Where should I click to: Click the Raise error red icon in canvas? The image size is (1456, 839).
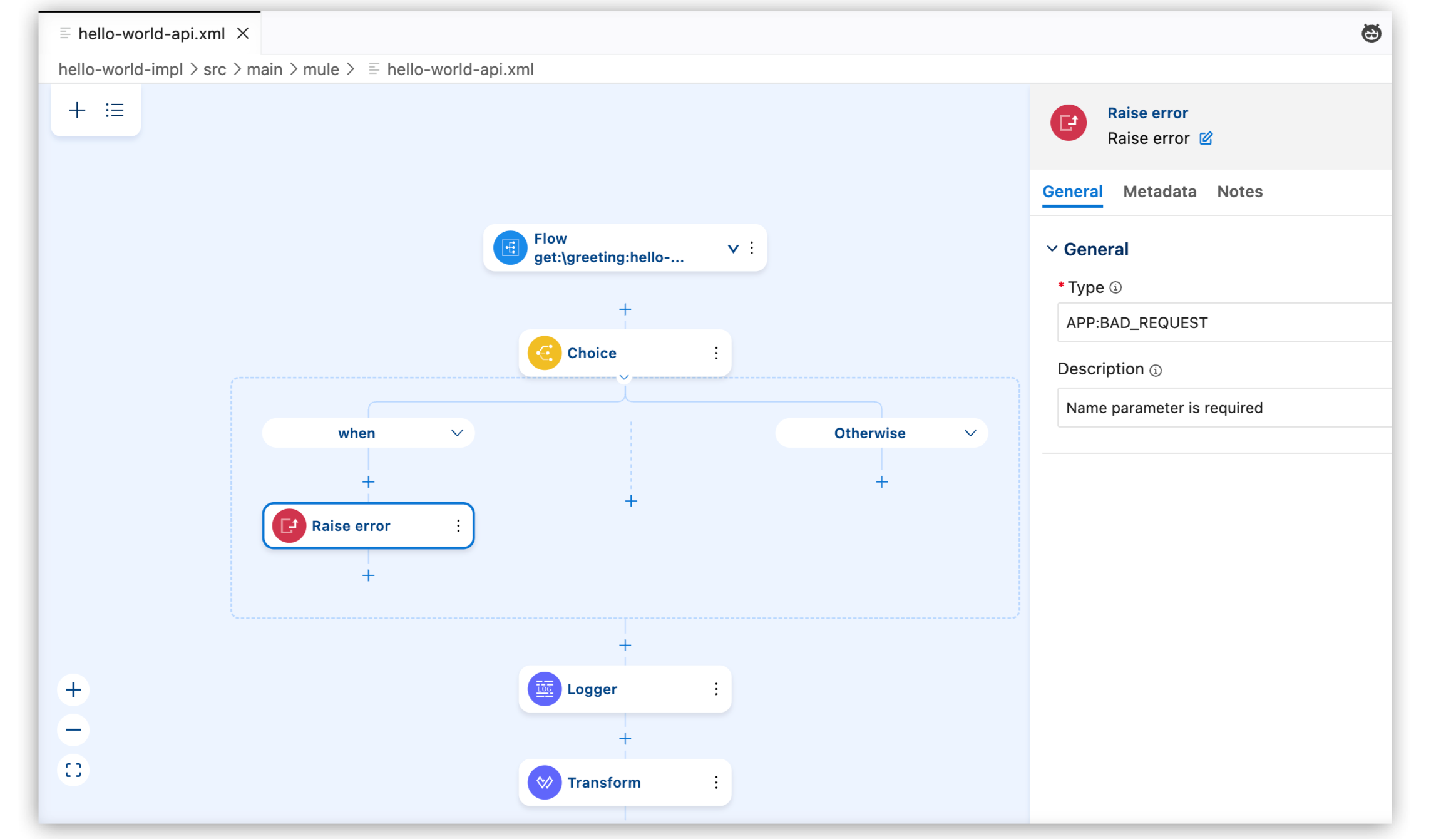click(289, 526)
